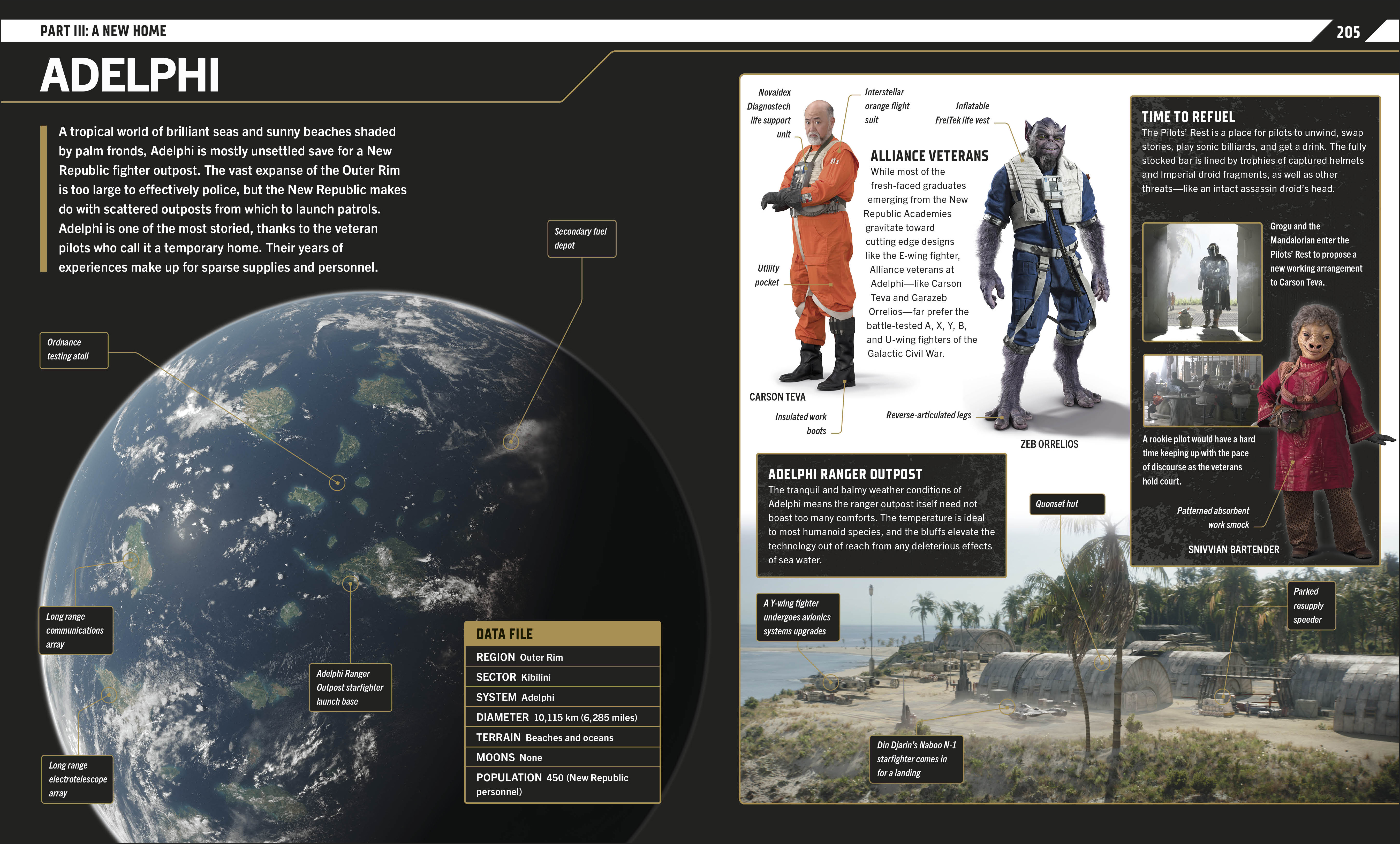
Task: Click the Long range electrotelescope array label
Action: 77,779
